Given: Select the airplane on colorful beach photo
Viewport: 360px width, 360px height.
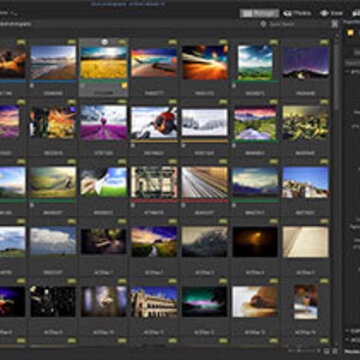Looking at the screenshot, I should pyautogui.click(x=154, y=63).
